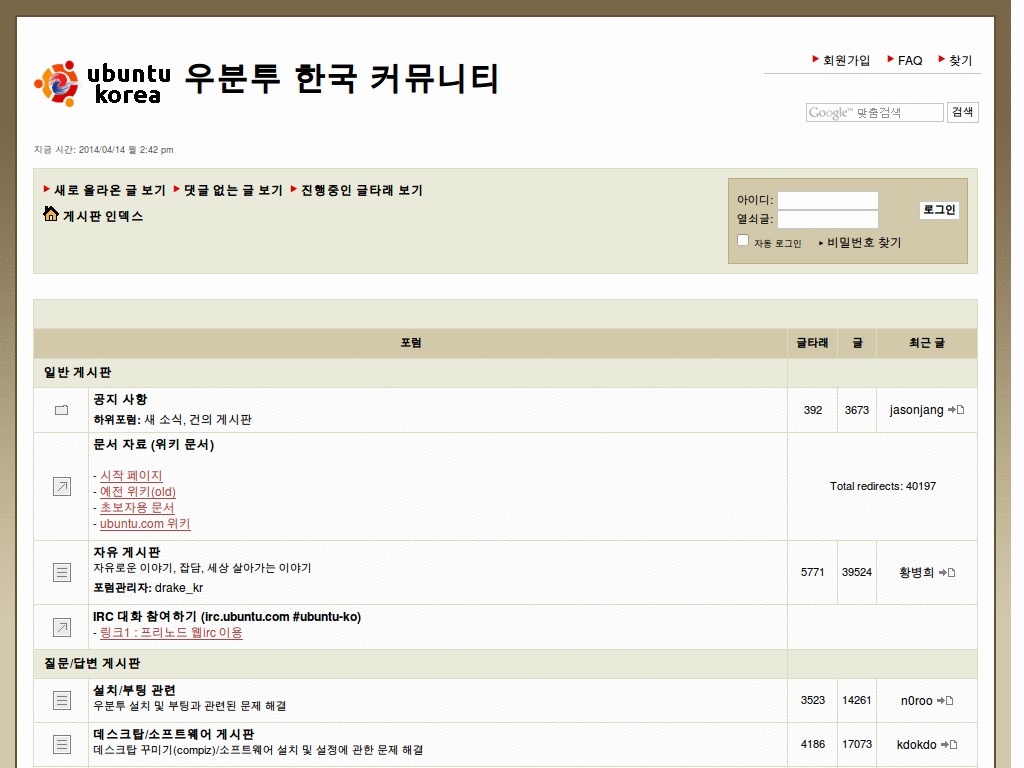Open the 새 소식 subforum link
1024x768 pixels.
[163, 419]
